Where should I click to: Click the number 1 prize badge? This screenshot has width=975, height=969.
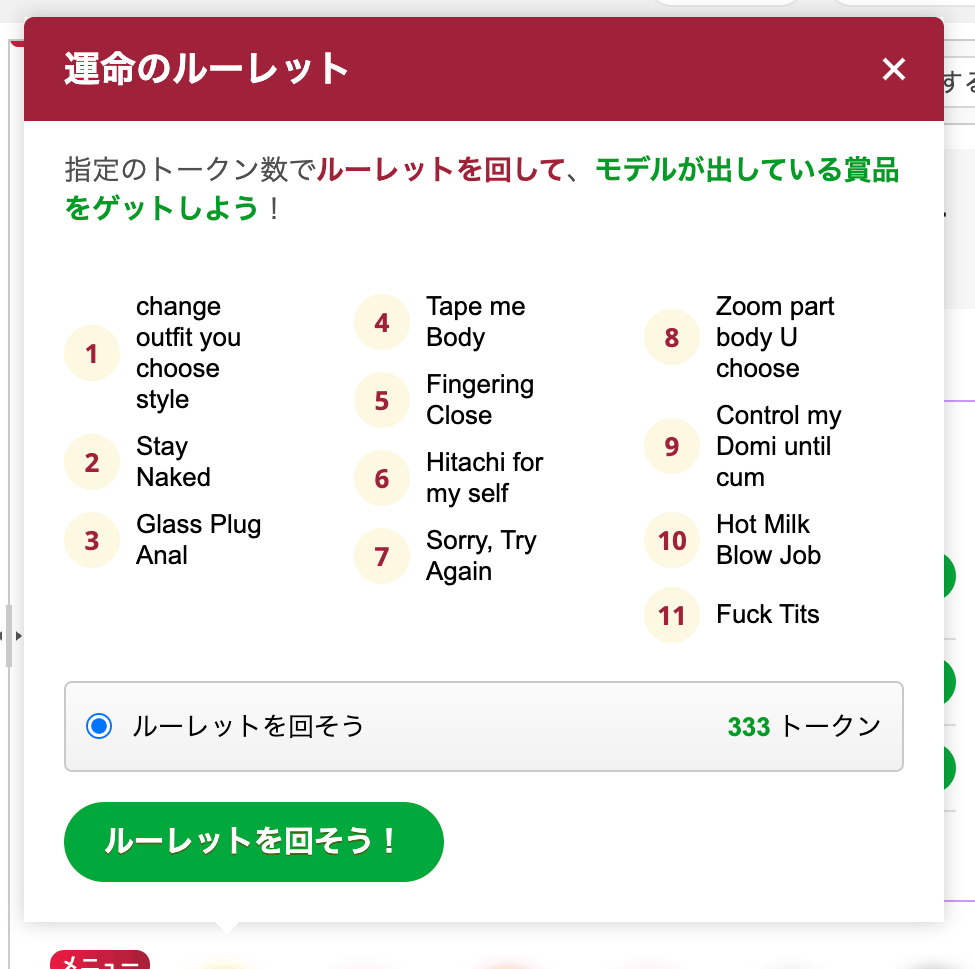[x=92, y=353]
